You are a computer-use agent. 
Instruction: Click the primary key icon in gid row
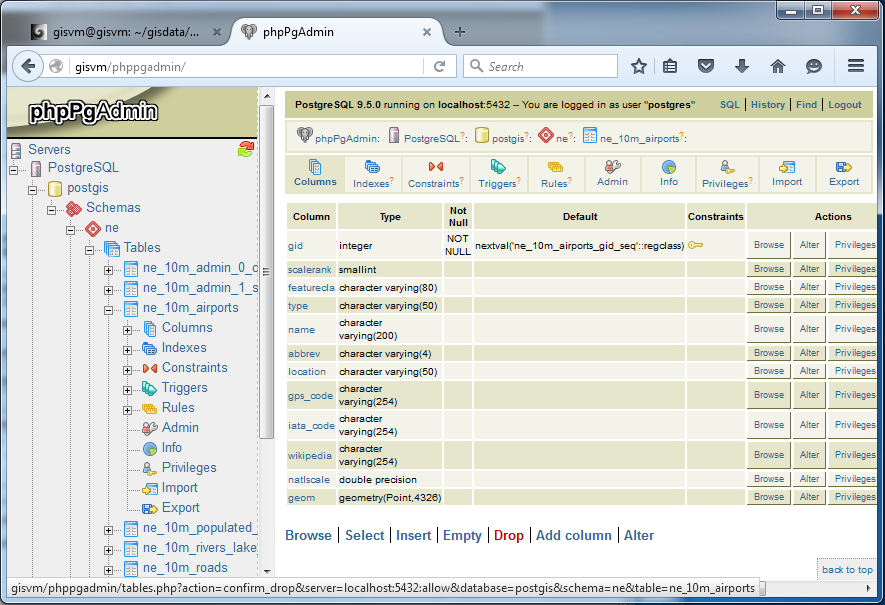click(x=695, y=245)
